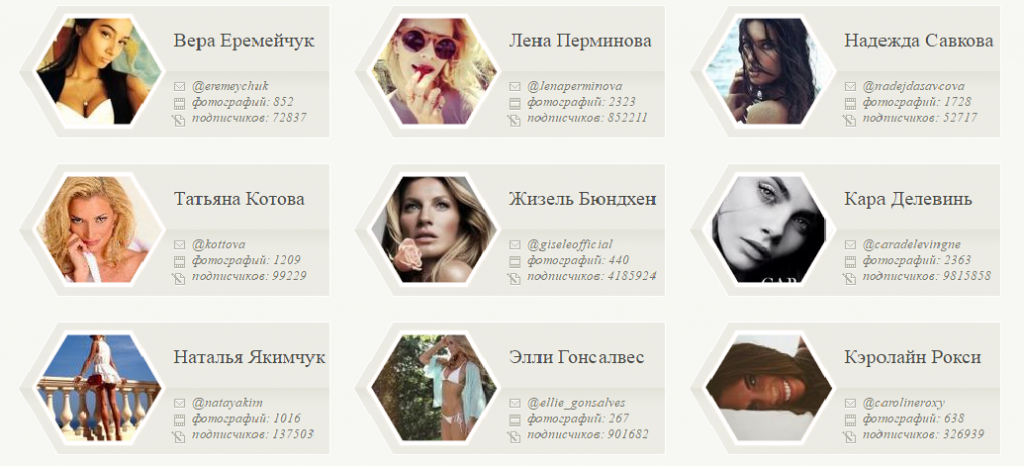Select Надежда Савкова name heading
The width and height of the screenshot is (1024, 466).
coord(918,41)
